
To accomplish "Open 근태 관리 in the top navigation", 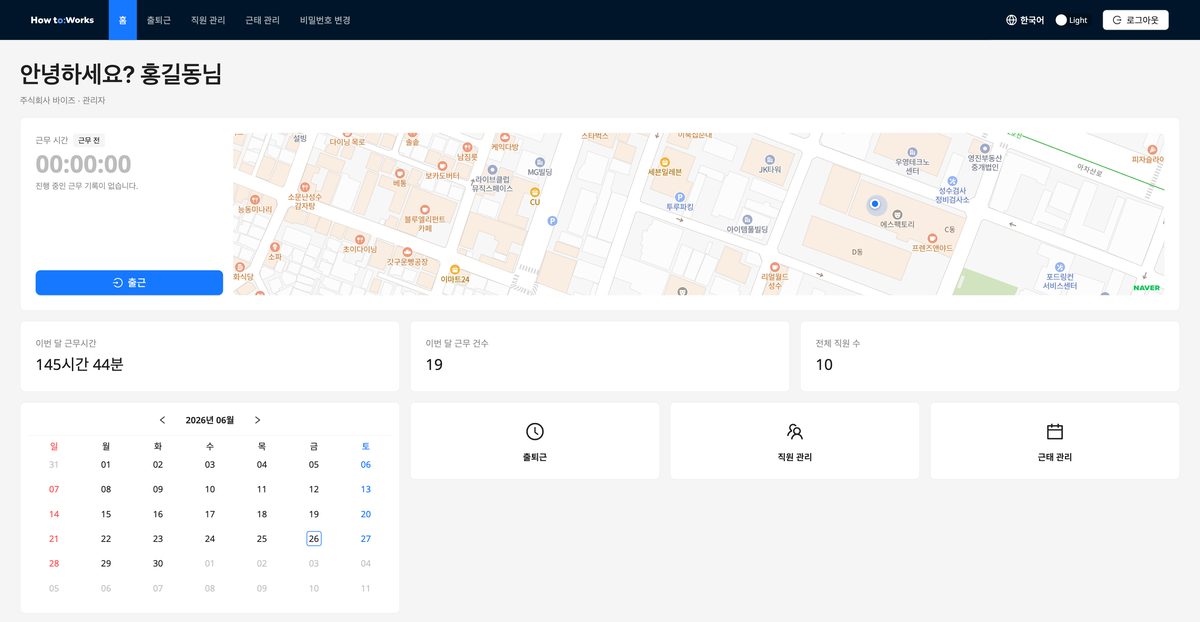I will pyautogui.click(x=262, y=20).
